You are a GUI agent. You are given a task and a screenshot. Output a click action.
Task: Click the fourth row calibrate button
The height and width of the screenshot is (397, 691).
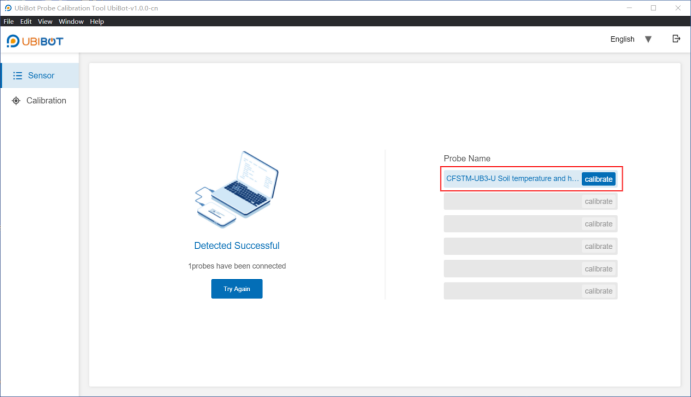tap(598, 246)
